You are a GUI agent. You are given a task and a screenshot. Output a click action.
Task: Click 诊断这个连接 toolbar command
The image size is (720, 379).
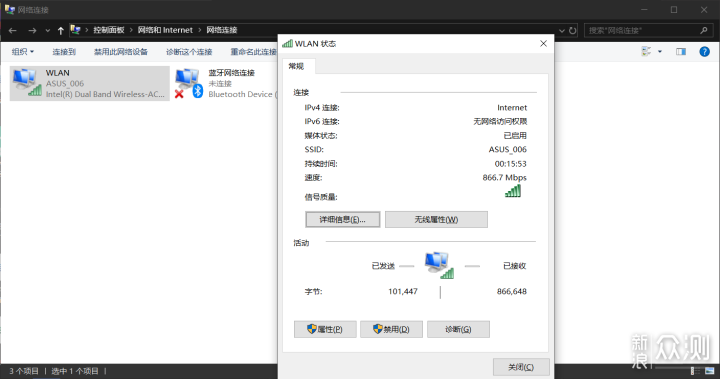point(189,52)
